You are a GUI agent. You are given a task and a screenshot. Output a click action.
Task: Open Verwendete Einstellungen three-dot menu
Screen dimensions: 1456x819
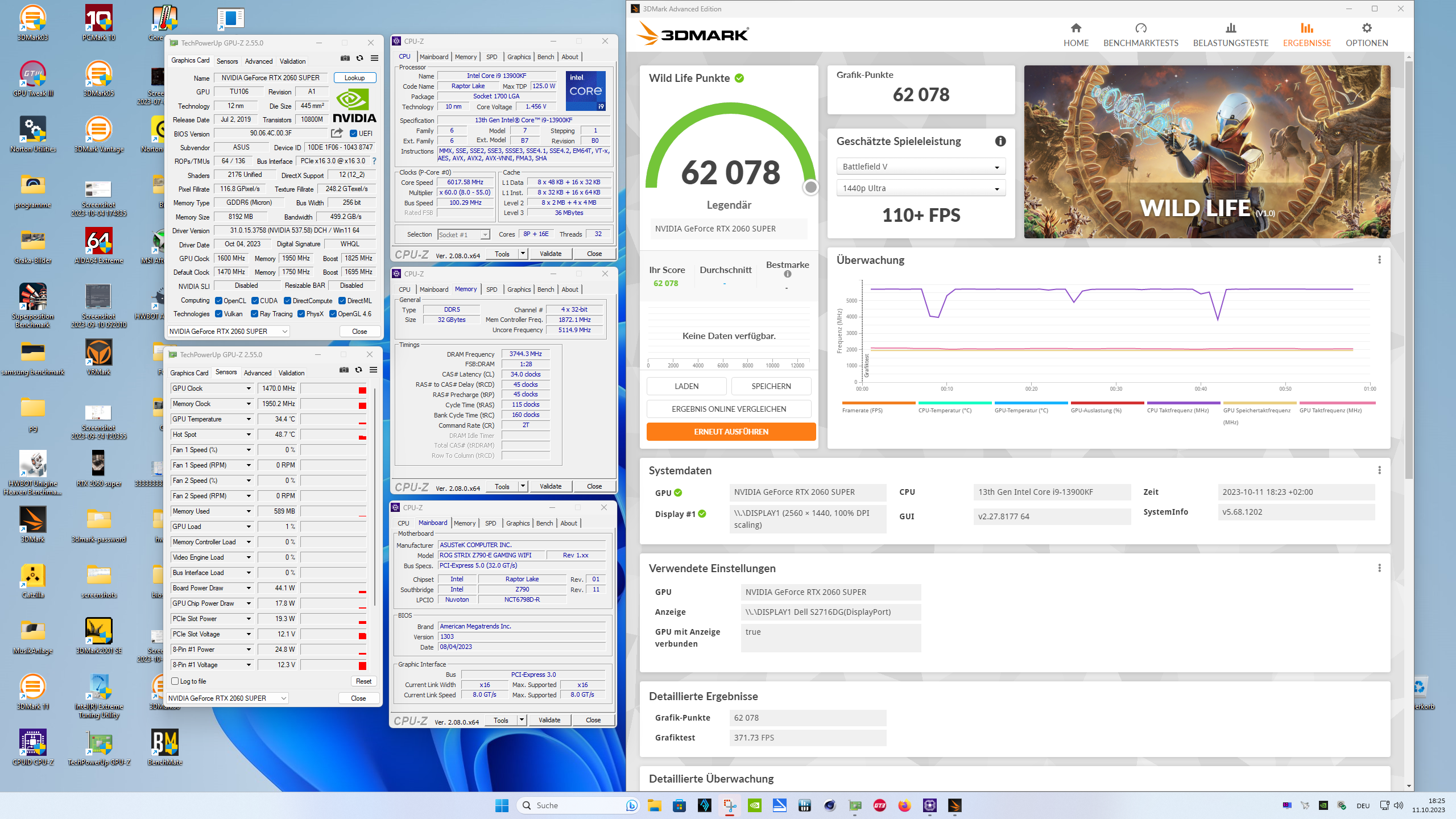pos(1379,568)
